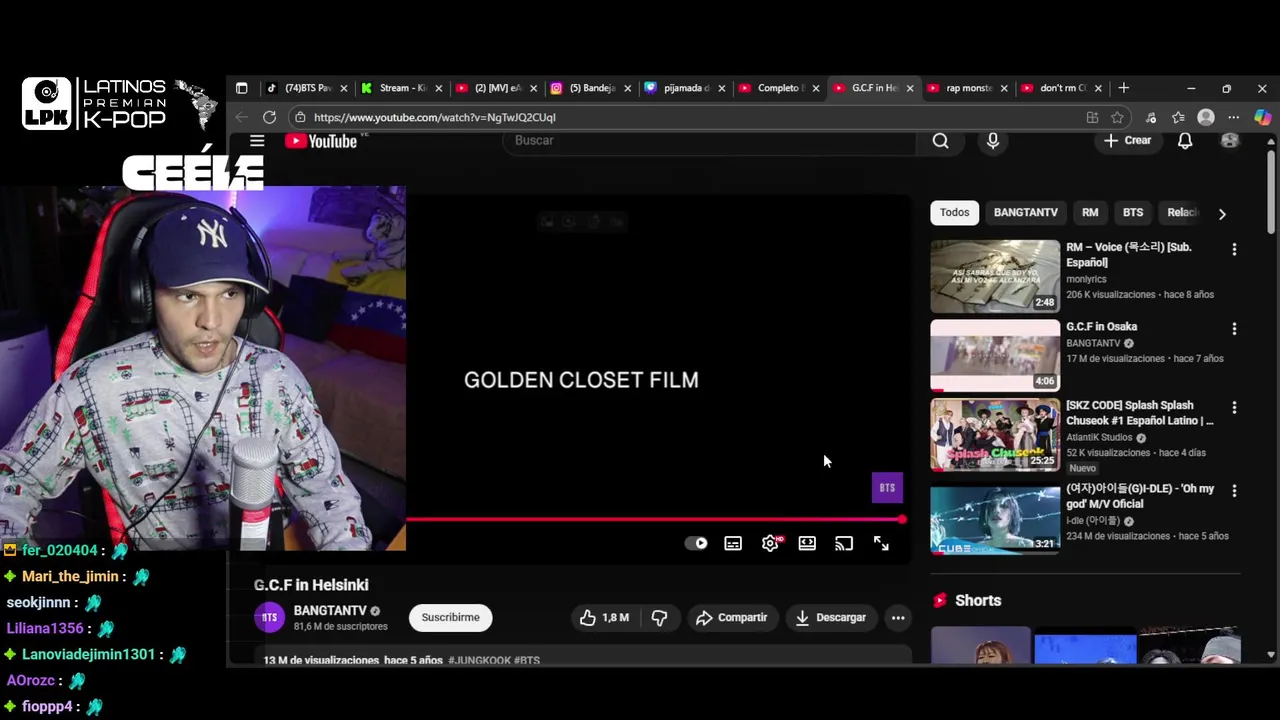Open the YouTube hamburger guide menu
Image resolution: width=1280 pixels, height=720 pixels.
tap(257, 141)
